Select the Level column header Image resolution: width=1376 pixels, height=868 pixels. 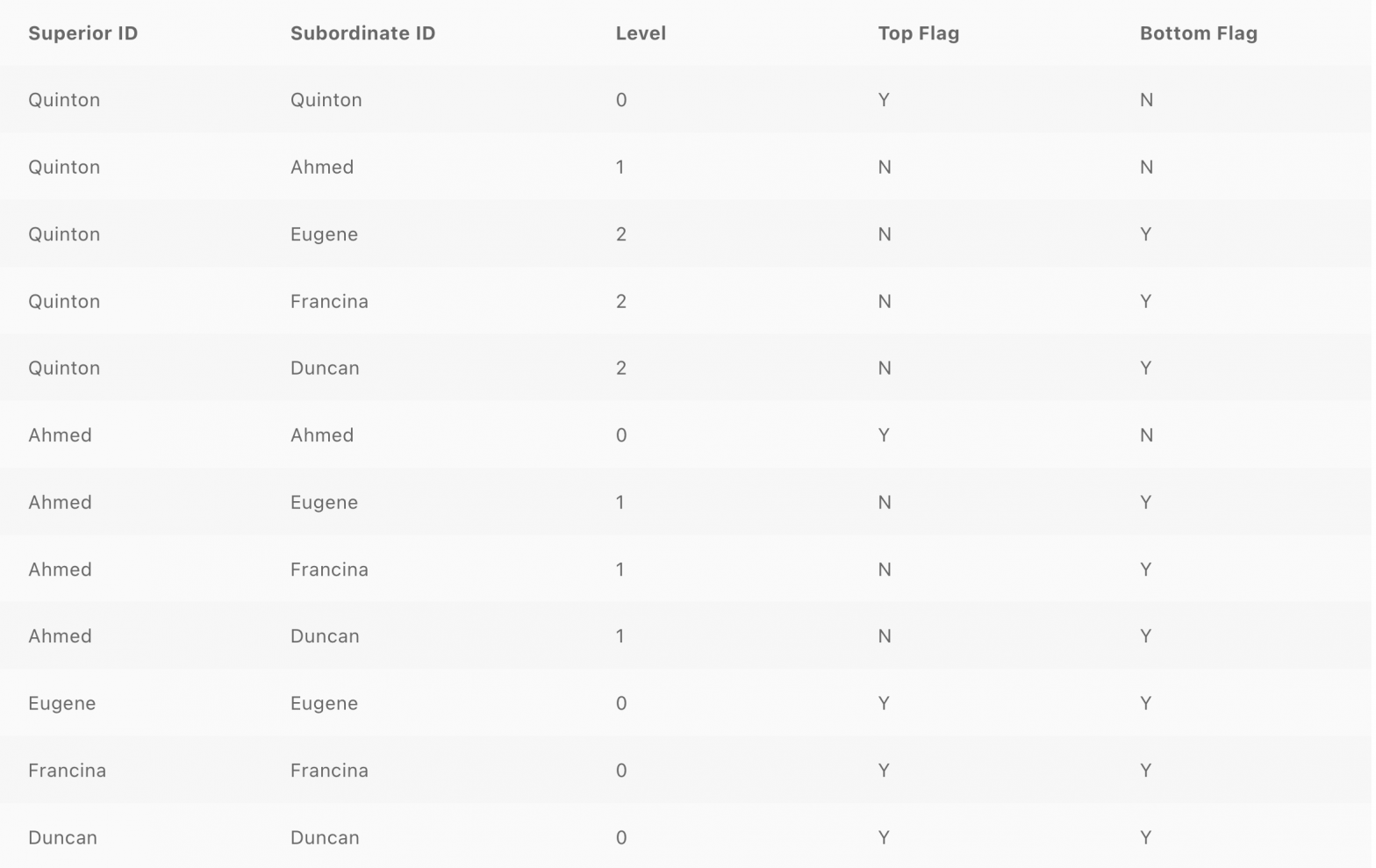tap(641, 33)
